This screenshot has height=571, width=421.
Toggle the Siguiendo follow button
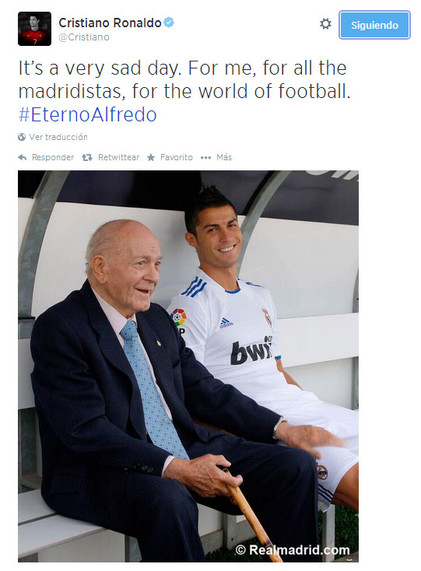coord(374,25)
